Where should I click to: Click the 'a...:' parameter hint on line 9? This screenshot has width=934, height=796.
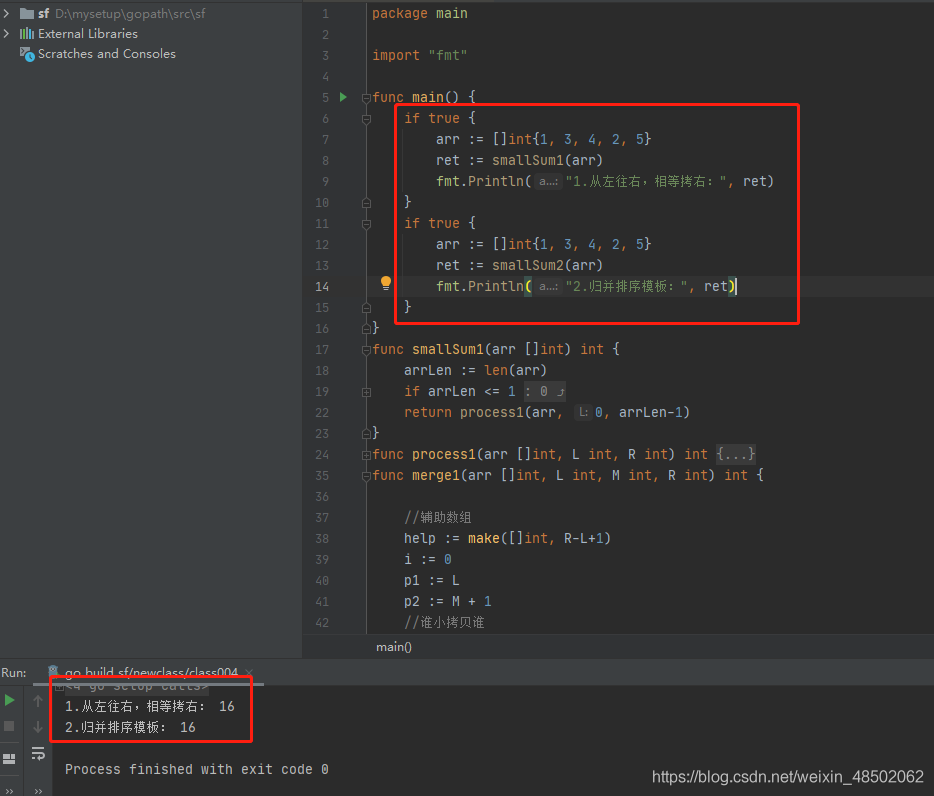(x=548, y=182)
